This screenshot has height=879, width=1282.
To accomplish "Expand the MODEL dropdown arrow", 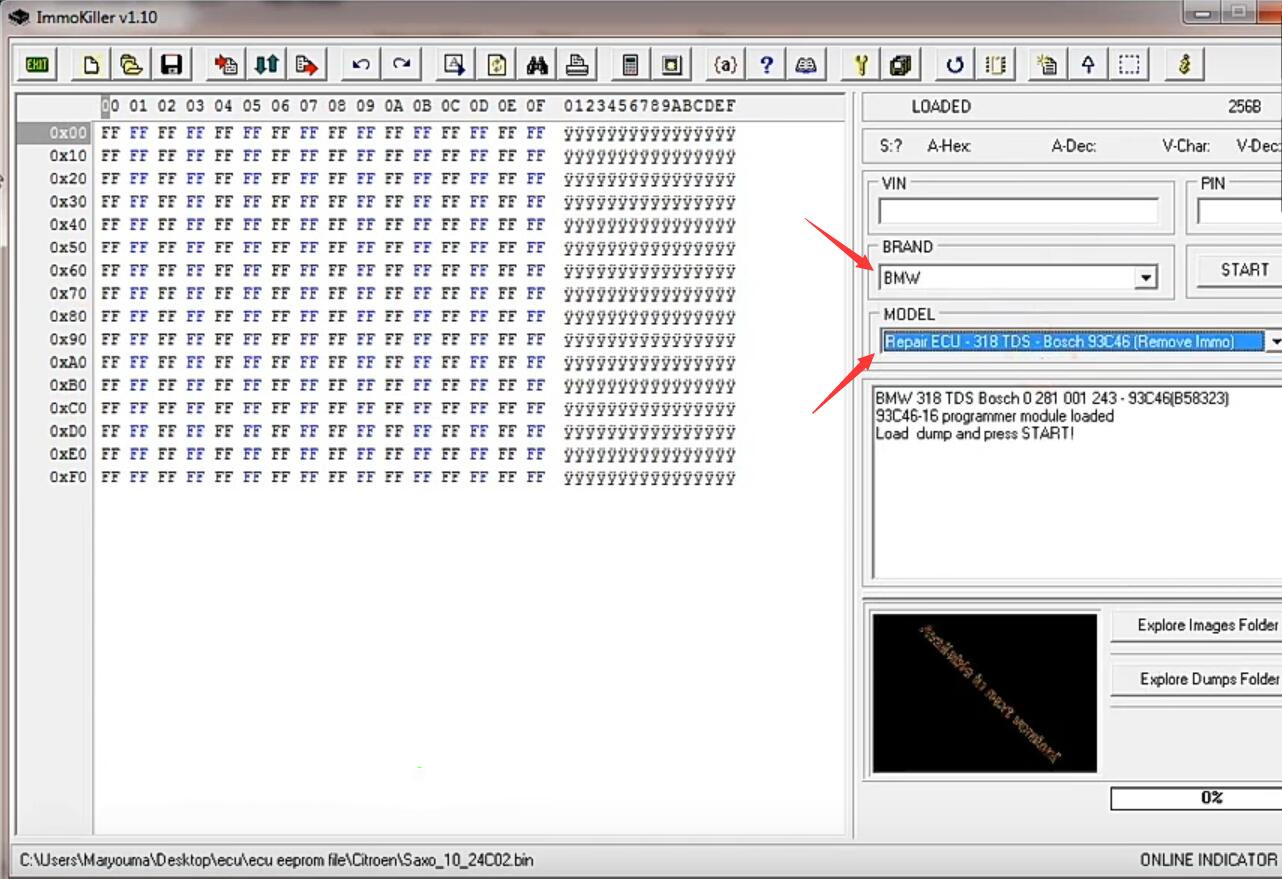I will click(1274, 342).
